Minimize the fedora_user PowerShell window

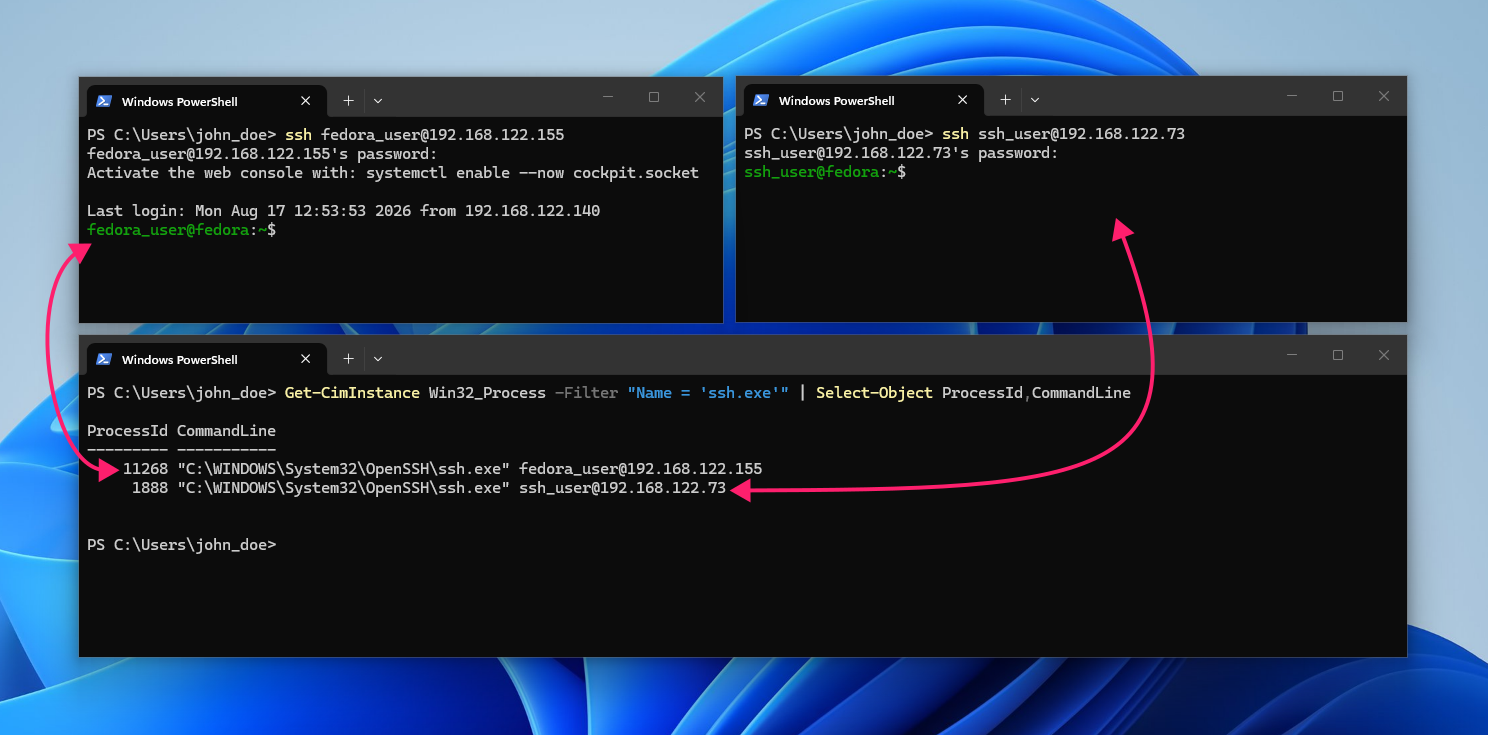tap(608, 97)
